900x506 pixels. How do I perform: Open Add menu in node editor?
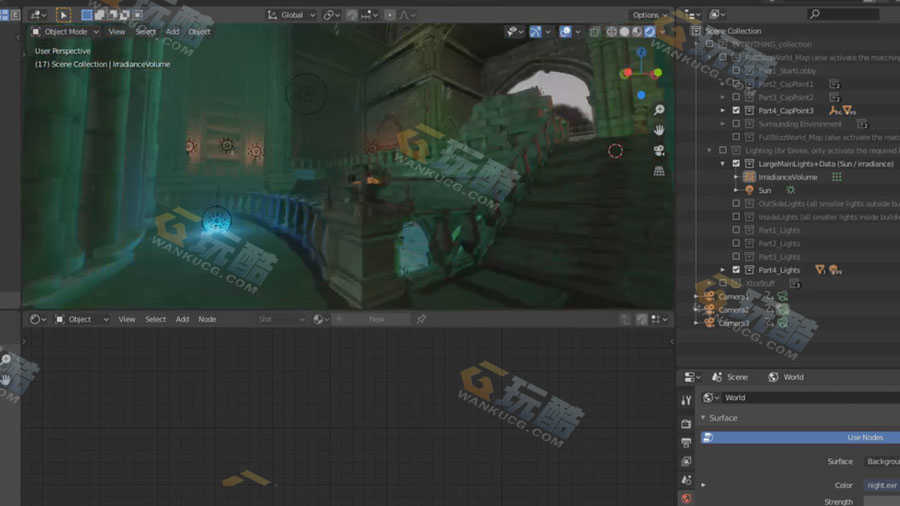182,319
